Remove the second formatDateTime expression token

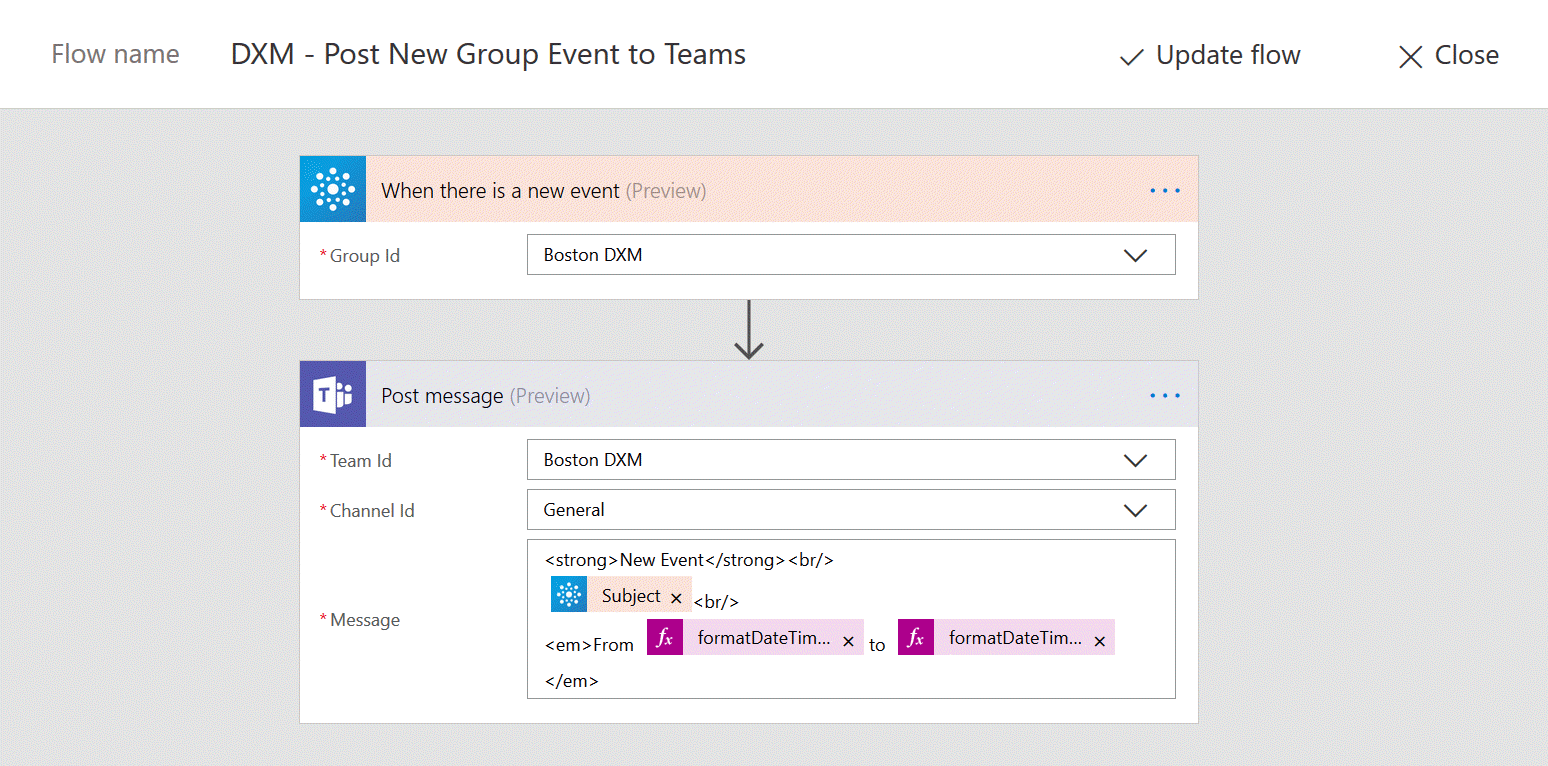pos(1099,642)
